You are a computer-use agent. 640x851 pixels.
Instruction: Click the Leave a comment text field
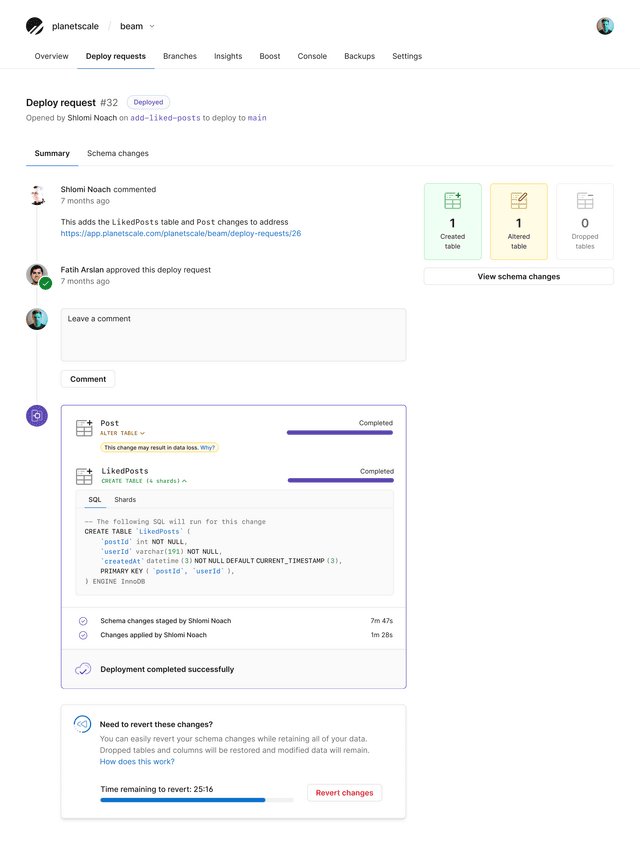[x=232, y=335]
